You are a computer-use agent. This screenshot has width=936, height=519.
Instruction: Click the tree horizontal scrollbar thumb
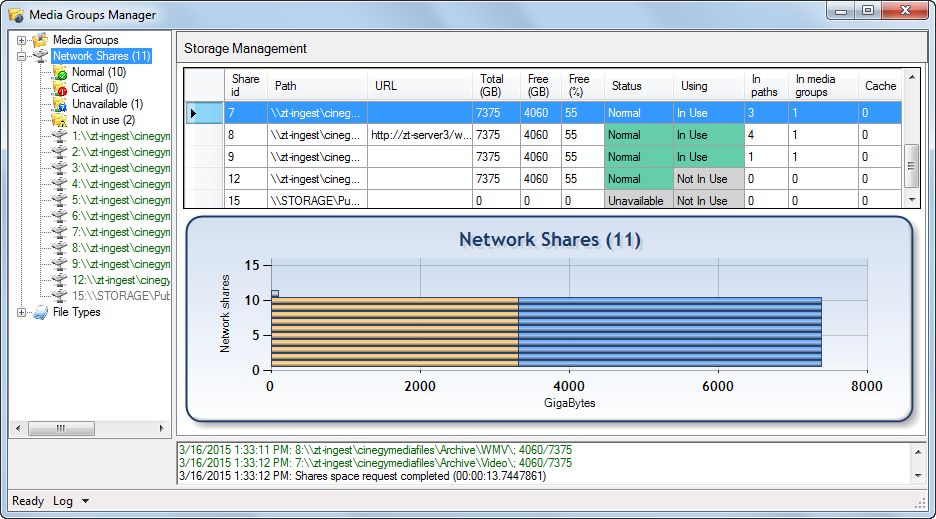tap(61, 428)
